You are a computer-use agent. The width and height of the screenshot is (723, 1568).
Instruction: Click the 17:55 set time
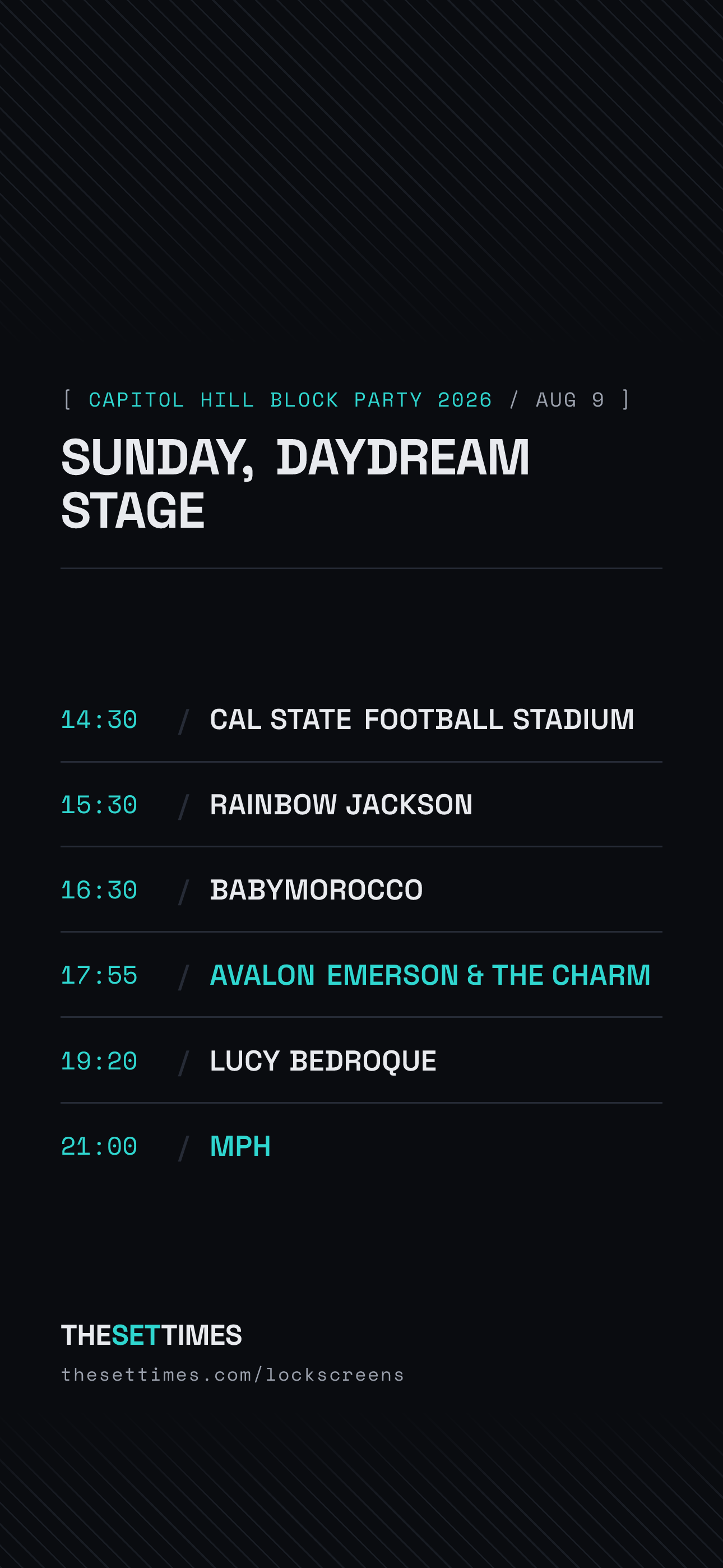tap(99, 975)
